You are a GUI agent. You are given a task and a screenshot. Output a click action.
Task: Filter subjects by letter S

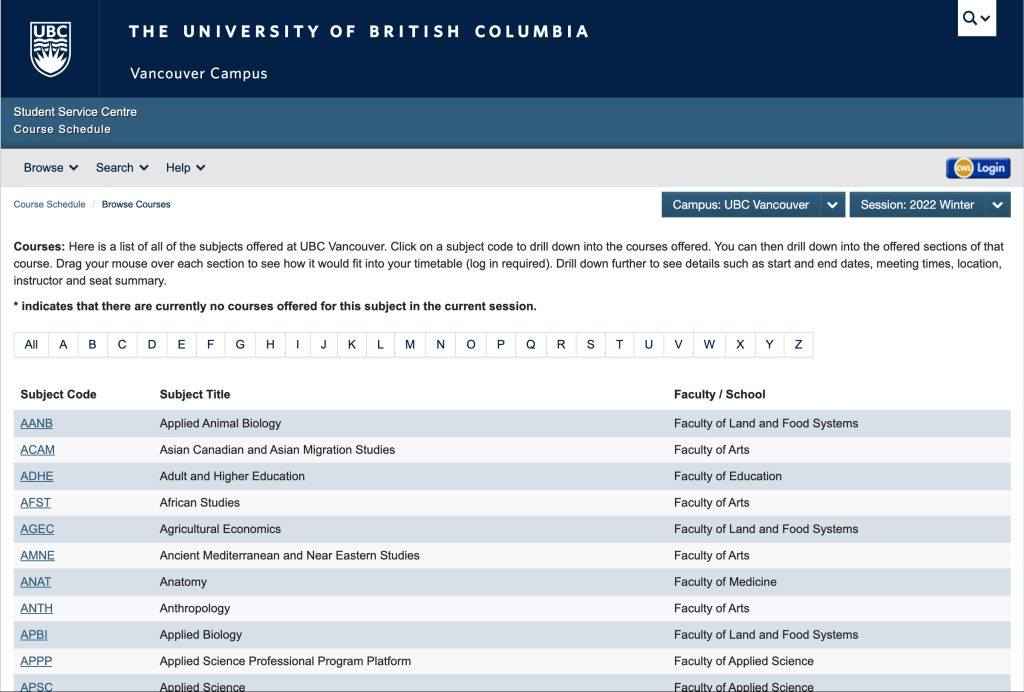click(x=590, y=345)
